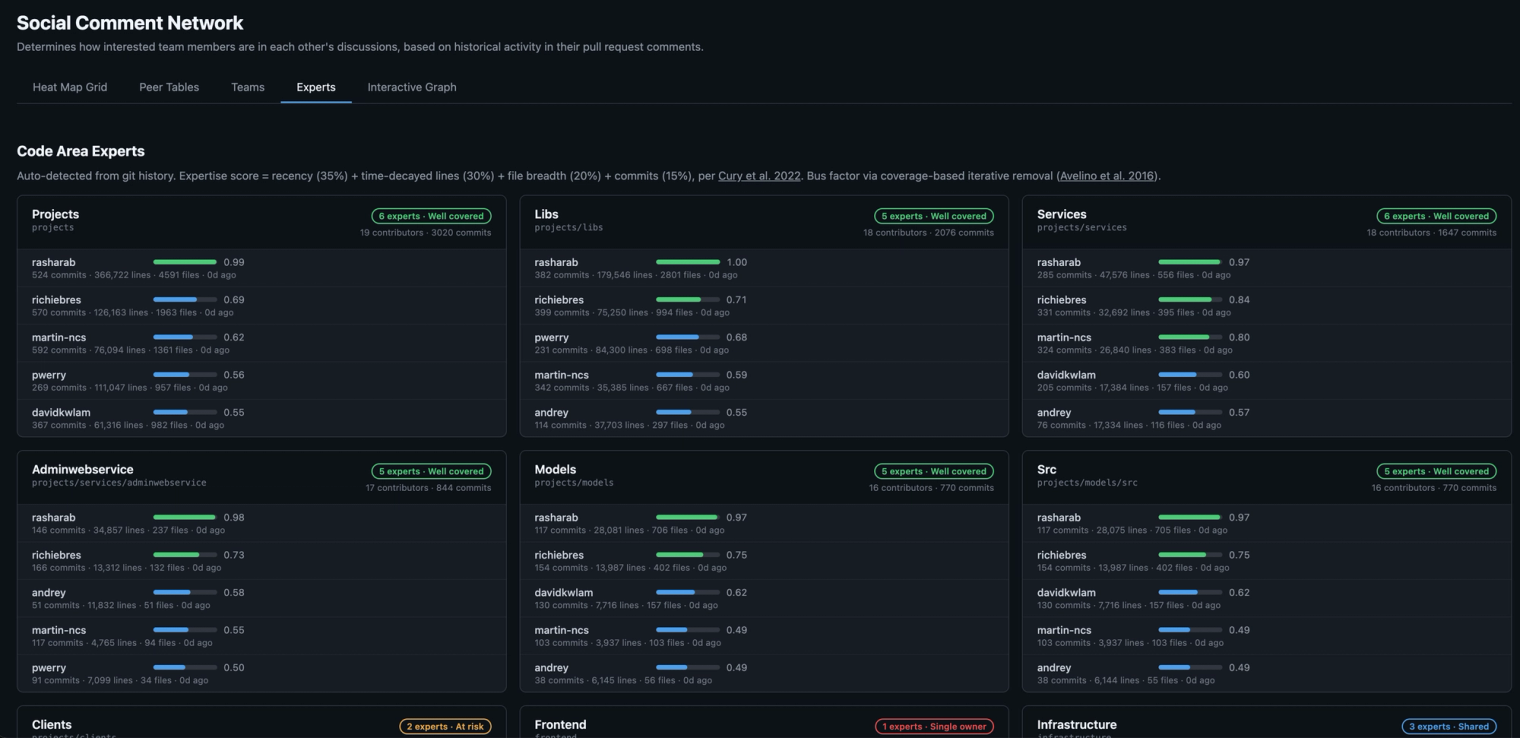Open the Peer Tables tab
This screenshot has height=738, width=1520.
[169, 87]
